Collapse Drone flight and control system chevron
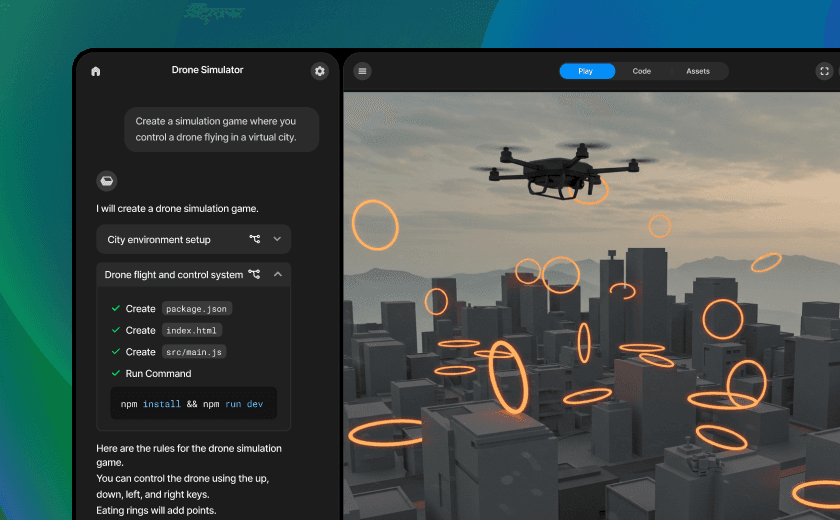 click(278, 274)
